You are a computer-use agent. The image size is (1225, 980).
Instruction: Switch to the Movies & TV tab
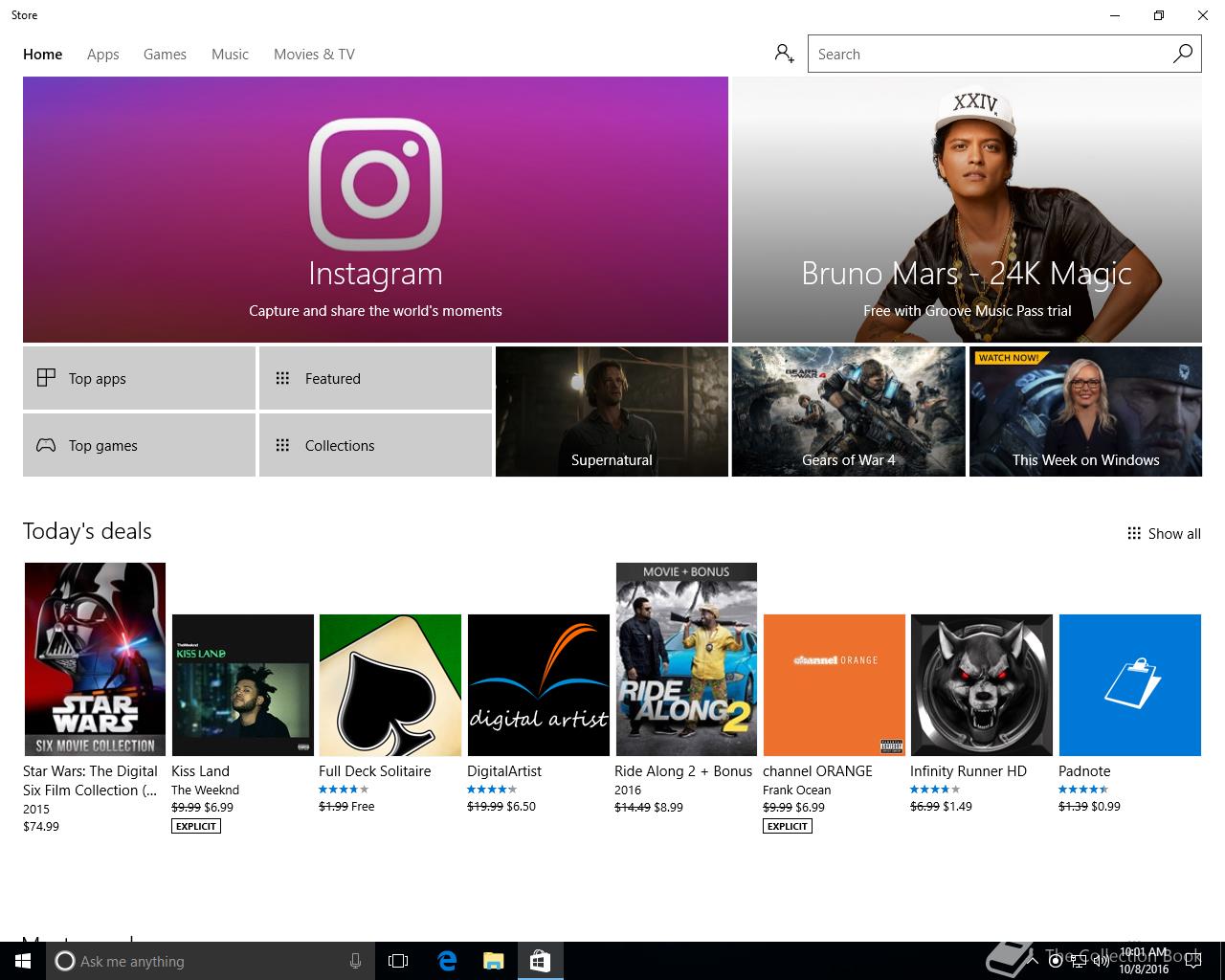point(314,55)
